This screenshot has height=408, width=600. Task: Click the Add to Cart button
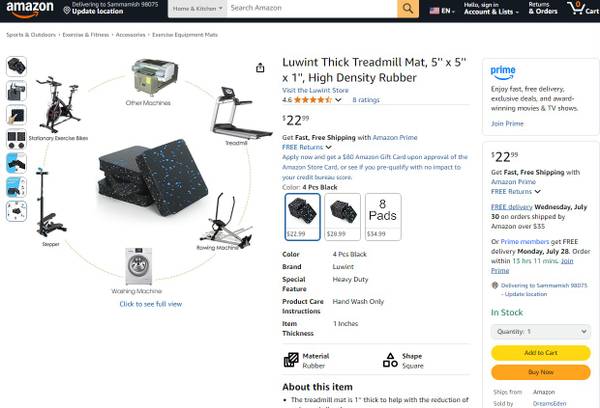click(541, 353)
